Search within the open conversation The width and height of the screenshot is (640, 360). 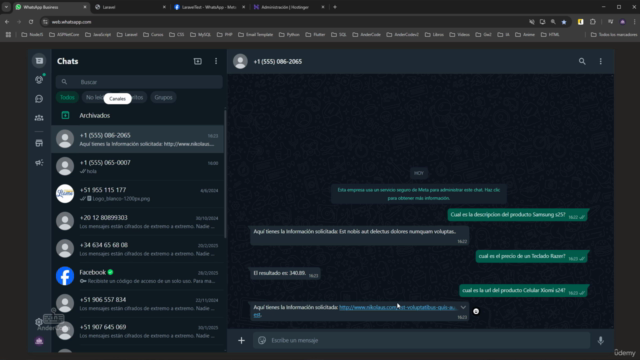click(582, 61)
